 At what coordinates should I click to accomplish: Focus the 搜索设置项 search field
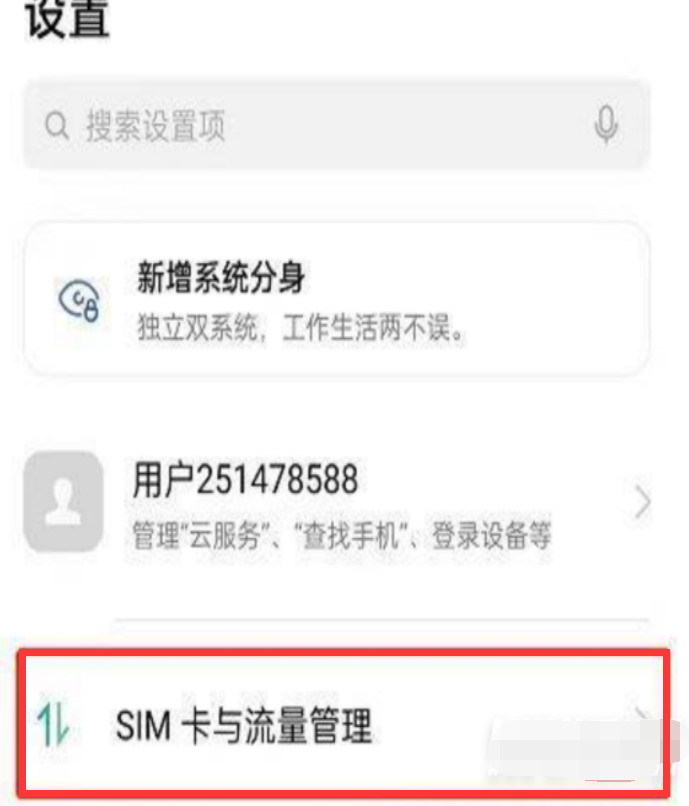coord(337,125)
